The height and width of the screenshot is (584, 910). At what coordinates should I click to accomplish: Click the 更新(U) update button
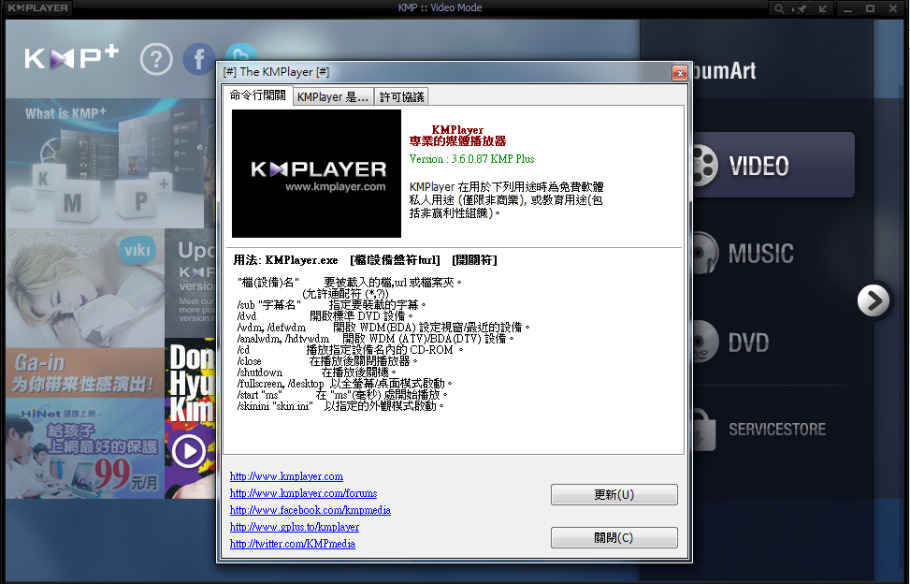[614, 495]
